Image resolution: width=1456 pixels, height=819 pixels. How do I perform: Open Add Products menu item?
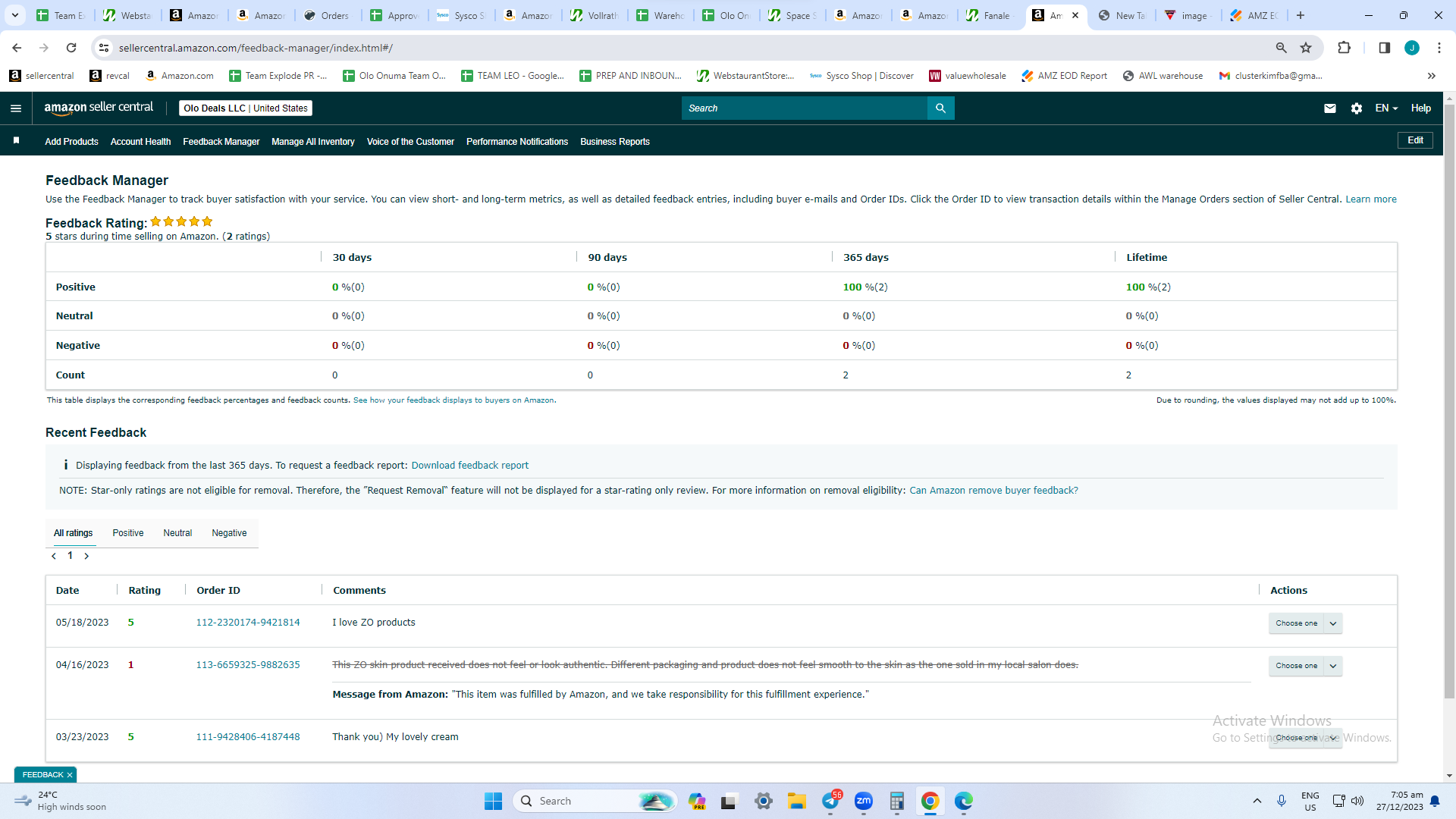click(71, 142)
